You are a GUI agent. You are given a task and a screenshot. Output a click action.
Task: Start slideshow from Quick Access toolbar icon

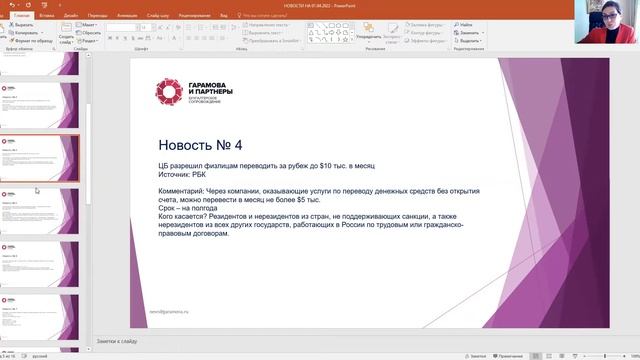(x=44, y=5)
